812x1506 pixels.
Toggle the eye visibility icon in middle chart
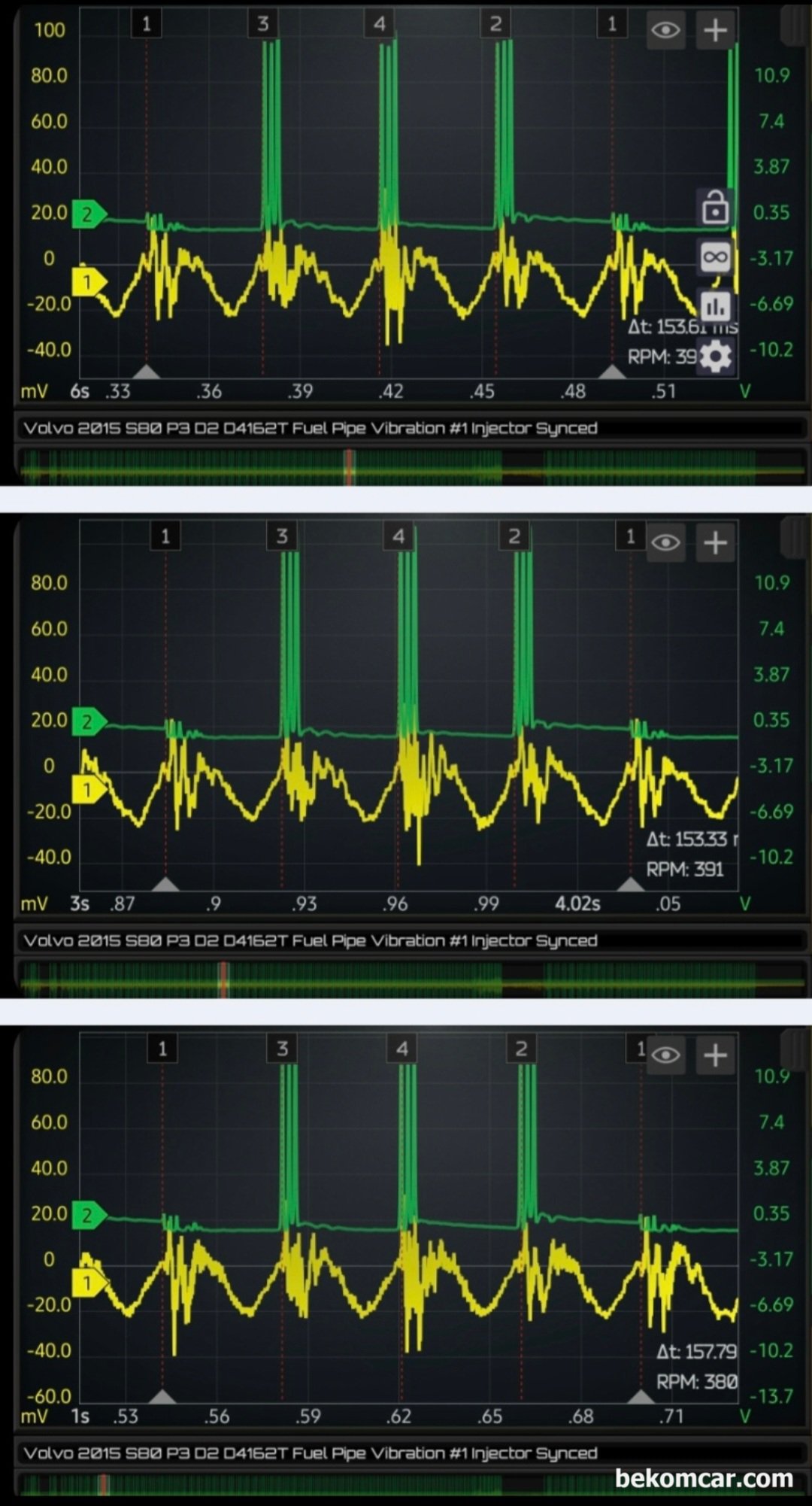pyautogui.click(x=666, y=542)
